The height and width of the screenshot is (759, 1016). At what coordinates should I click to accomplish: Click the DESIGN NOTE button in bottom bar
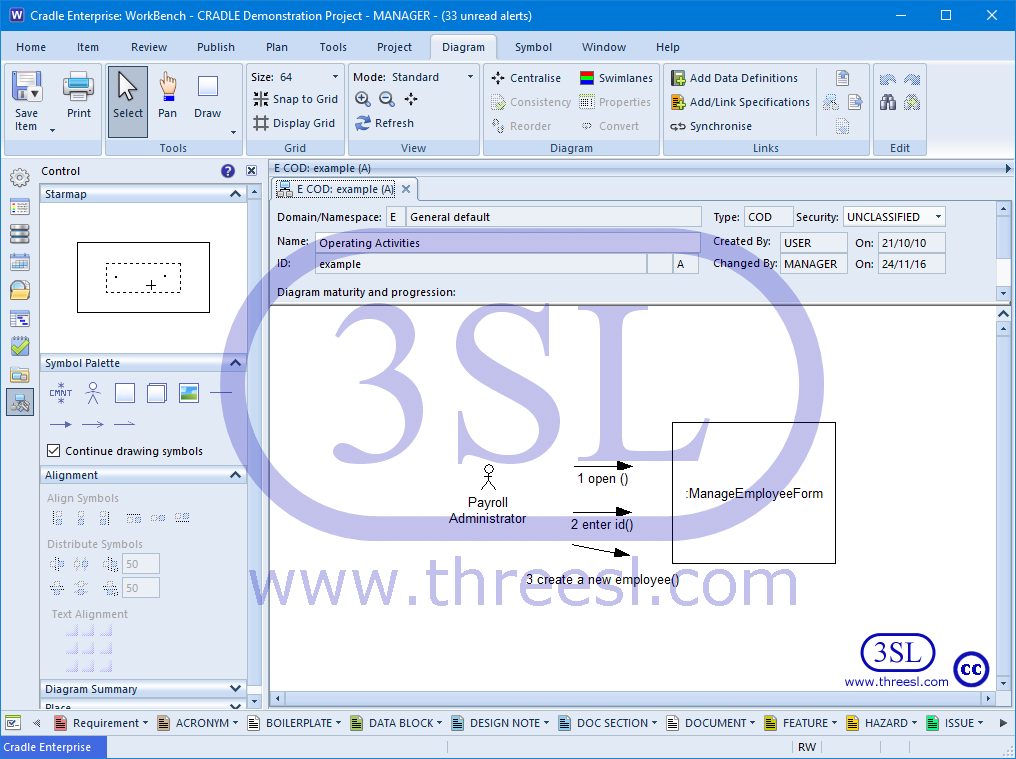coord(500,723)
